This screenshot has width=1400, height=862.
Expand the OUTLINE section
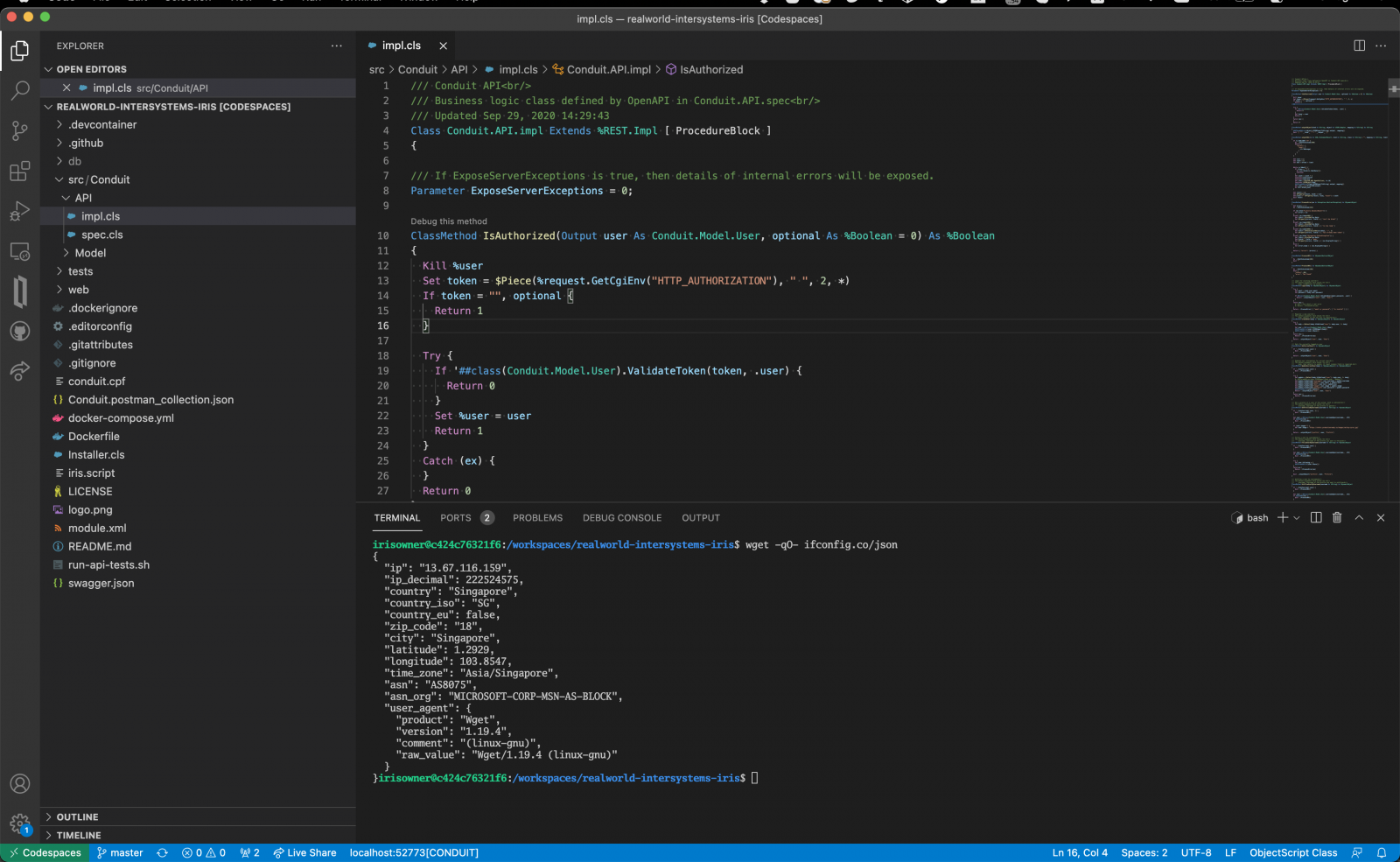[77, 816]
